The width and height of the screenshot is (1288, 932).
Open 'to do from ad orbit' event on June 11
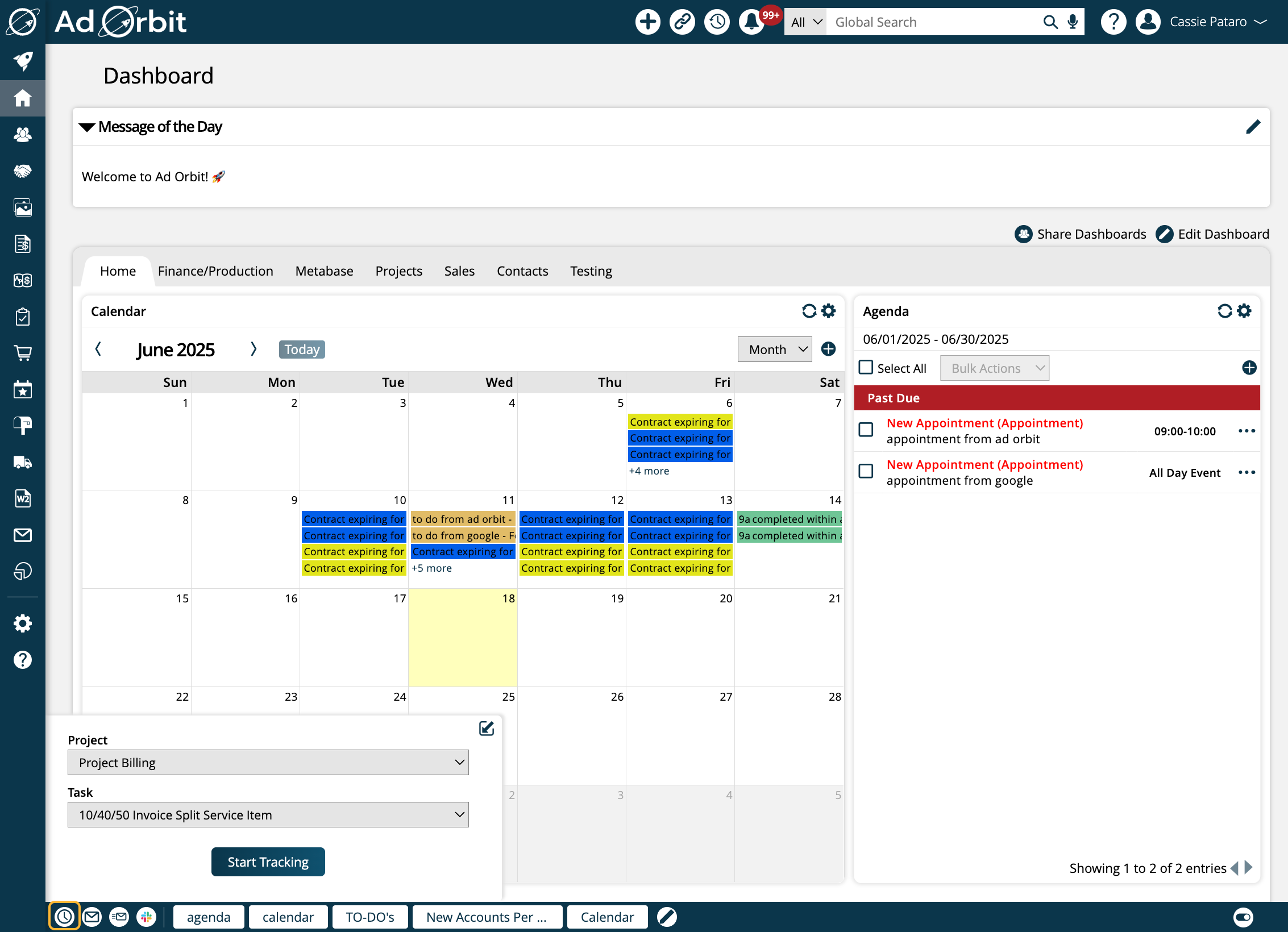[463, 519]
